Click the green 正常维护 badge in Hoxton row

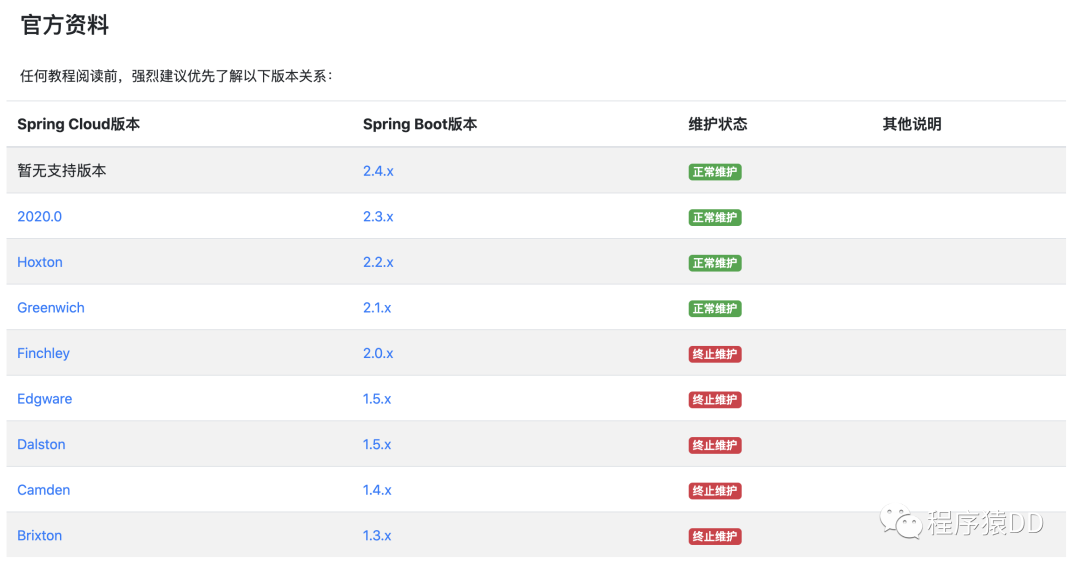pyautogui.click(x=715, y=263)
